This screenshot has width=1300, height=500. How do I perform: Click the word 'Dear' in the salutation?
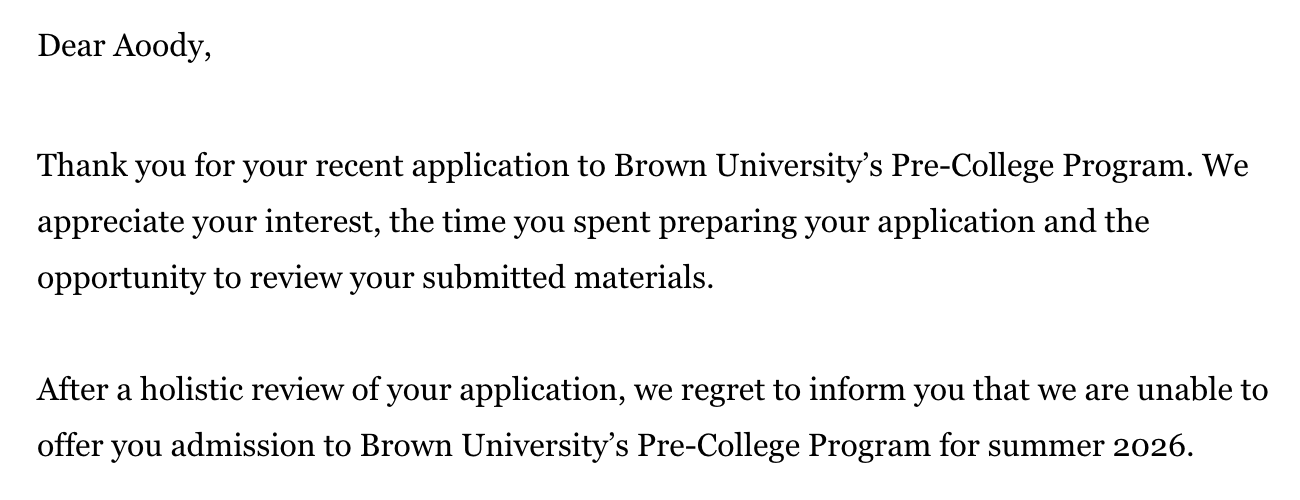pyautogui.click(x=71, y=47)
